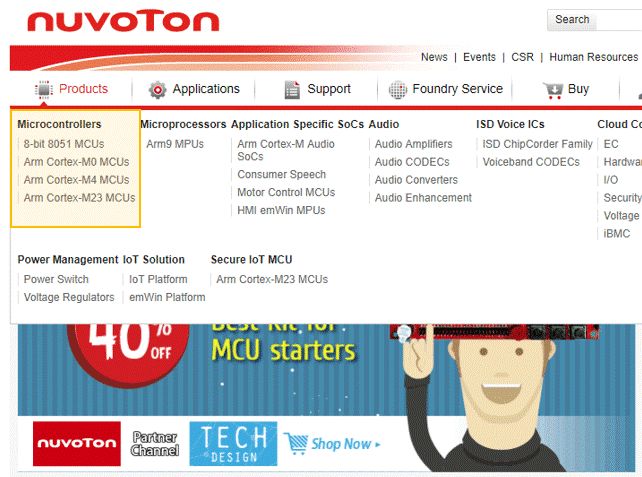This screenshot has width=642, height=477.
Task: Open the Products menu
Action: (x=83, y=89)
